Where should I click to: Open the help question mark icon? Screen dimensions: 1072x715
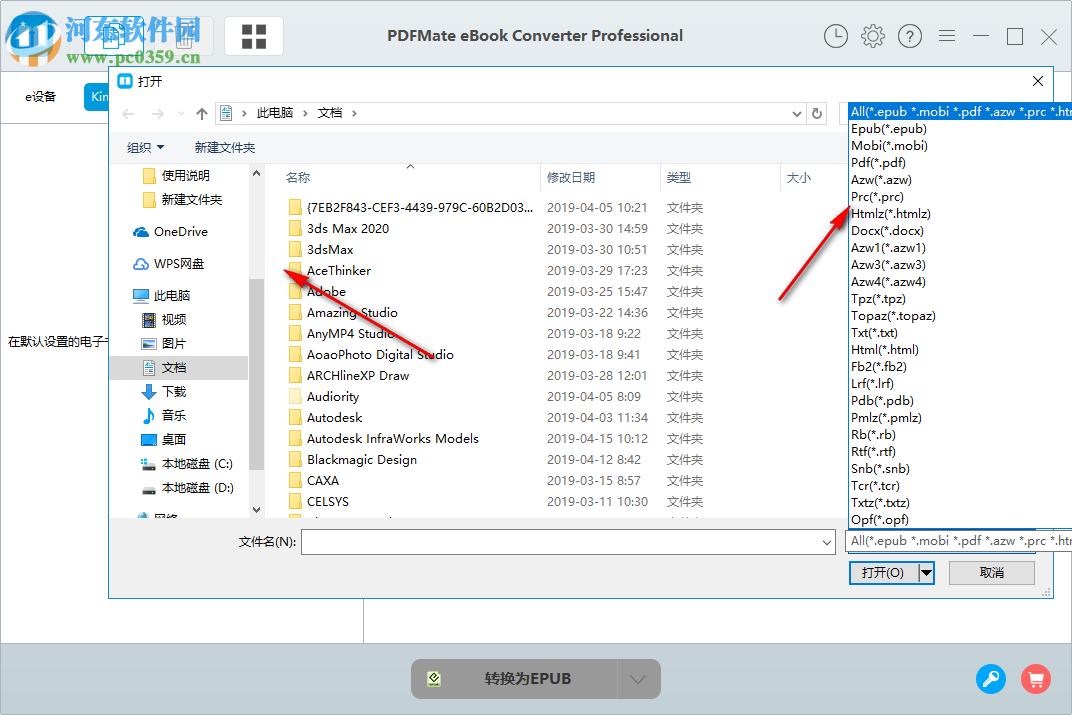coord(910,36)
